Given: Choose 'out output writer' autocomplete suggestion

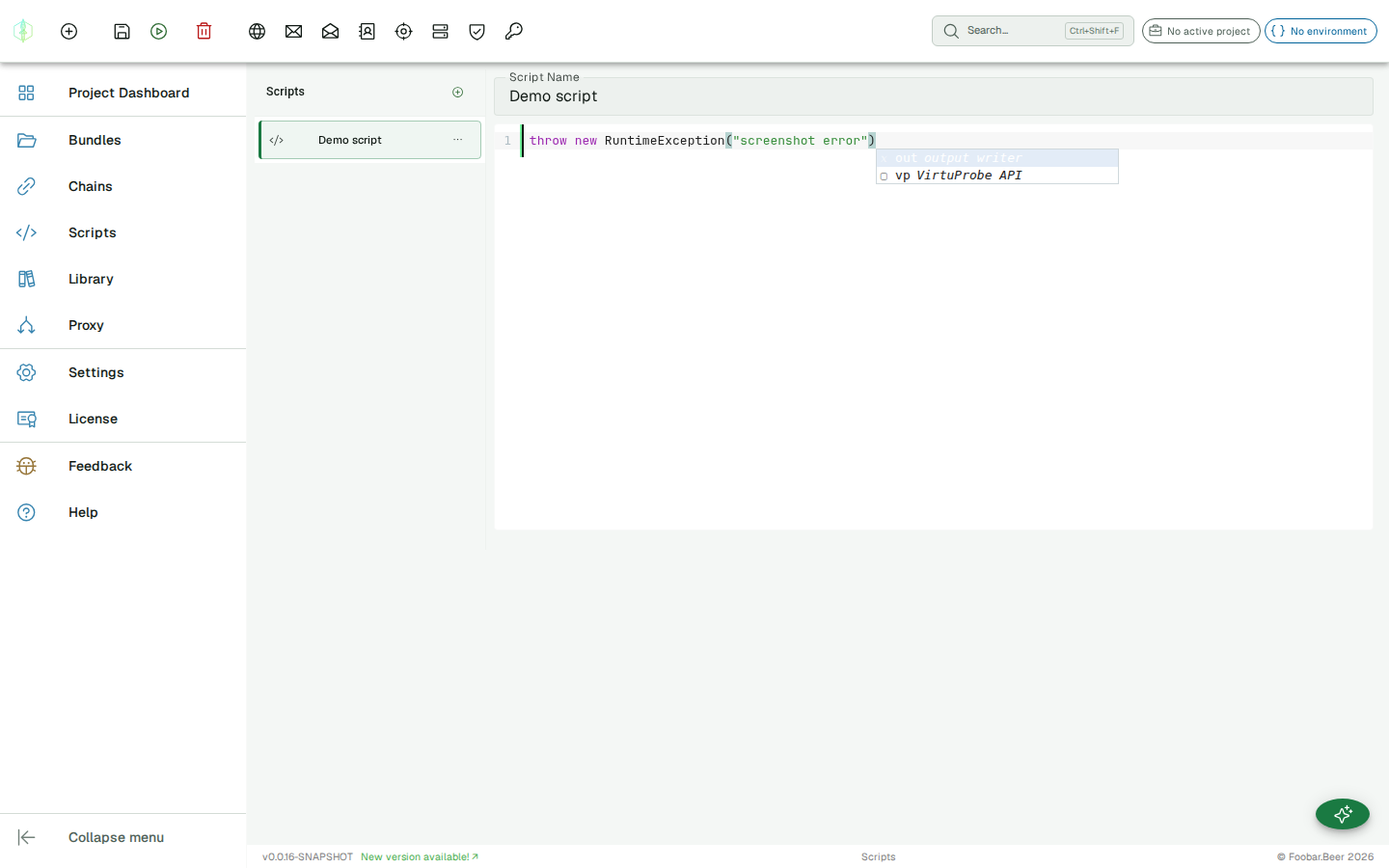Looking at the screenshot, I should tap(997, 158).
